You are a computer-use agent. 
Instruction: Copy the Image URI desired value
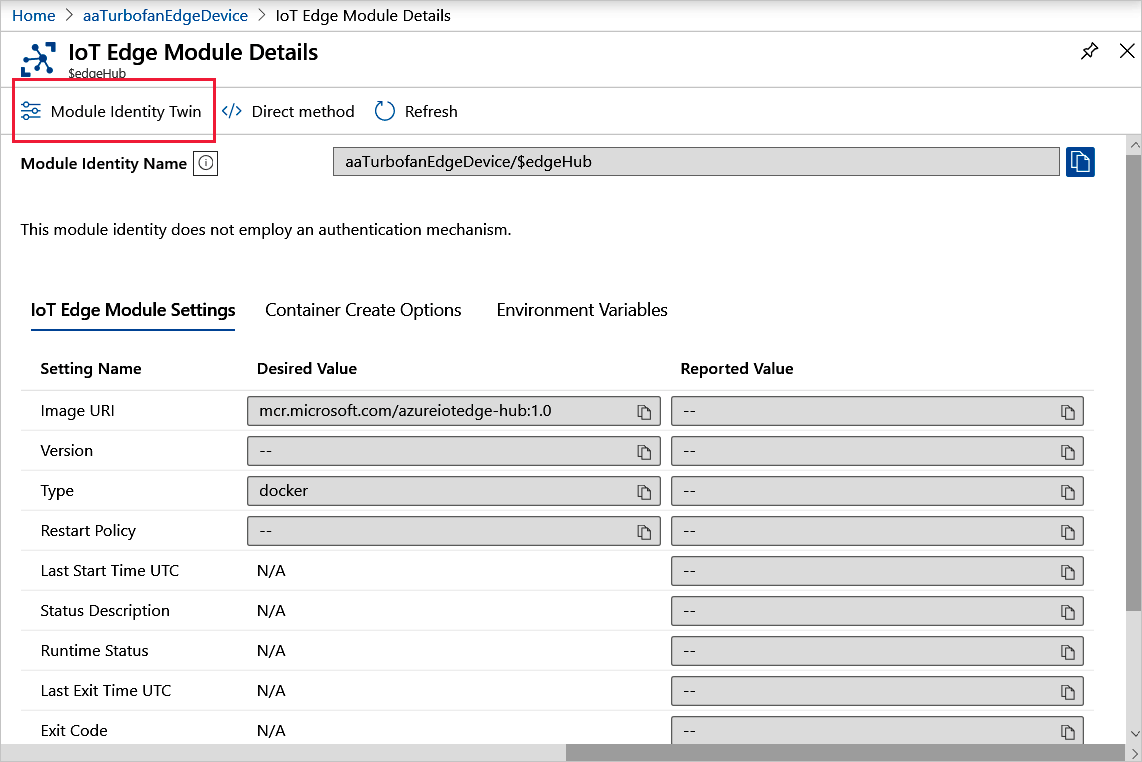644,411
